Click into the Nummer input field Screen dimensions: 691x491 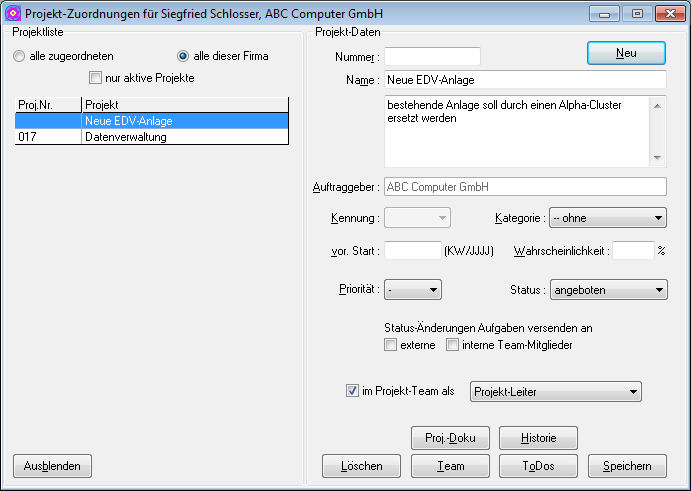pos(433,57)
